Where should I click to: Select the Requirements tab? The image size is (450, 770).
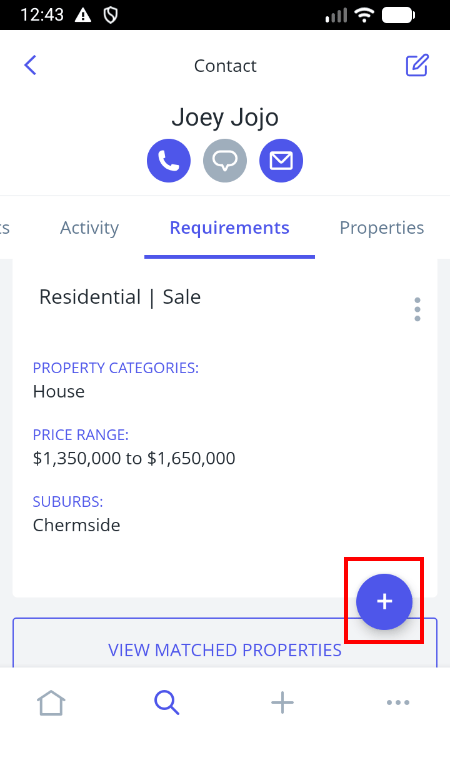click(x=229, y=228)
